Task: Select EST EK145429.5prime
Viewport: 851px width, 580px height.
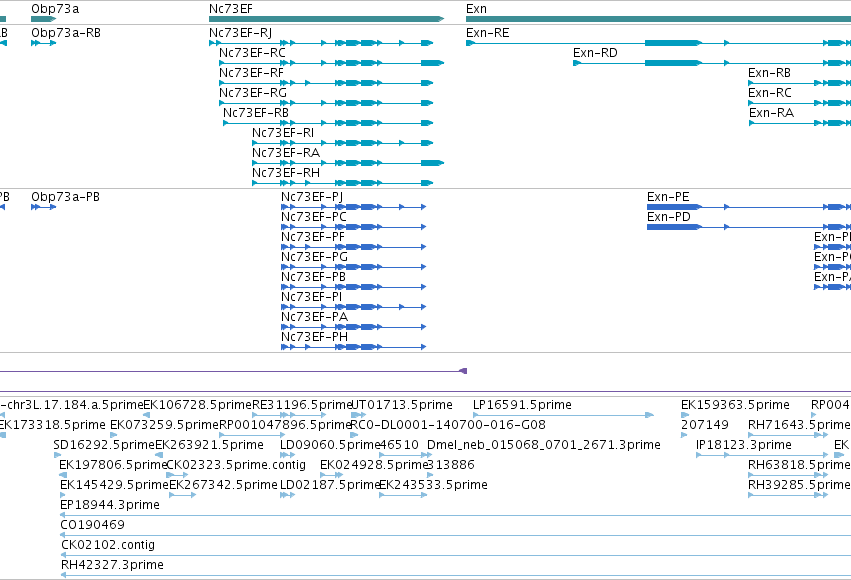Action: point(115,486)
